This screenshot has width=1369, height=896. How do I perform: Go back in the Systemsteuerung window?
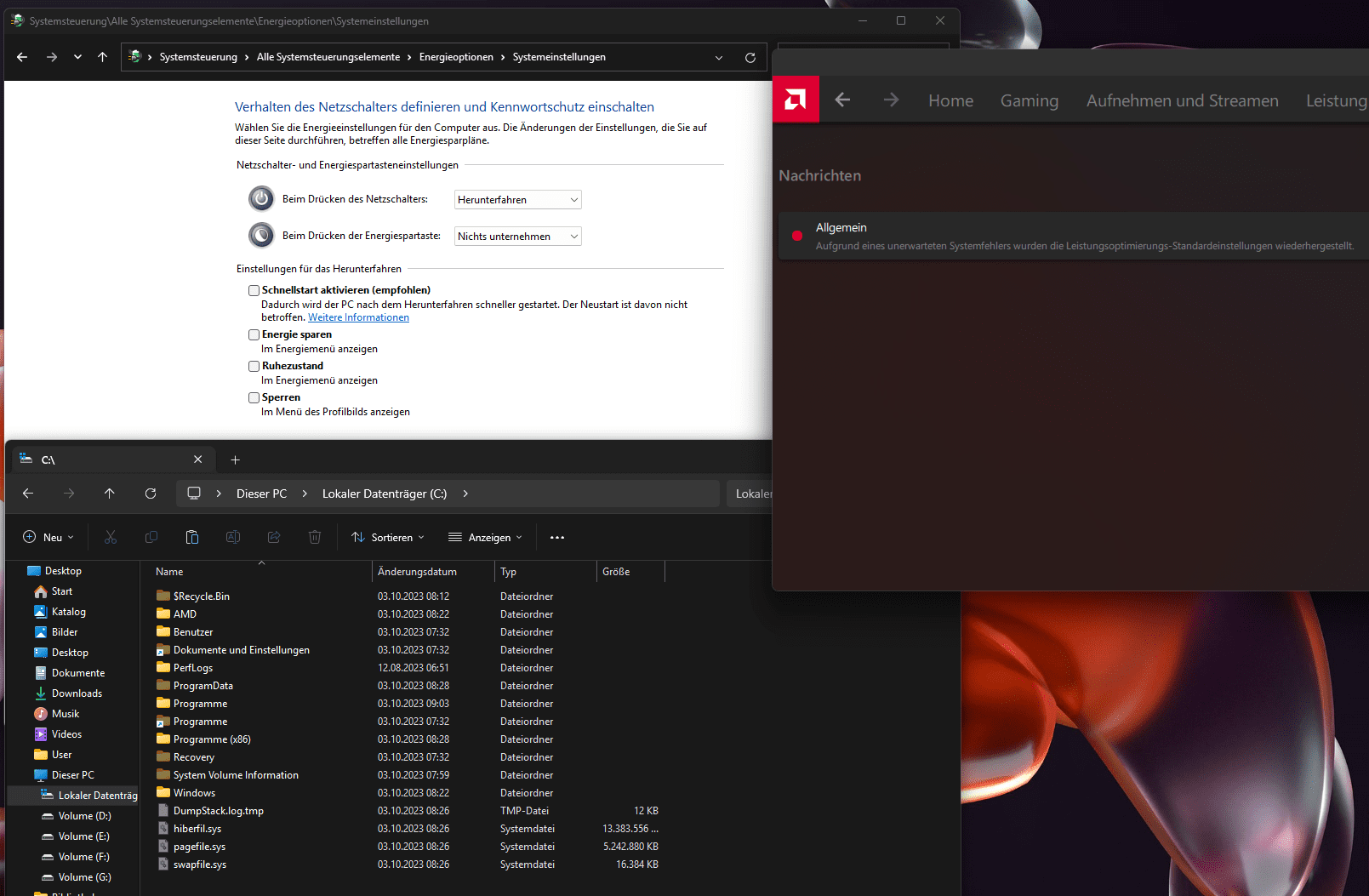[22, 57]
